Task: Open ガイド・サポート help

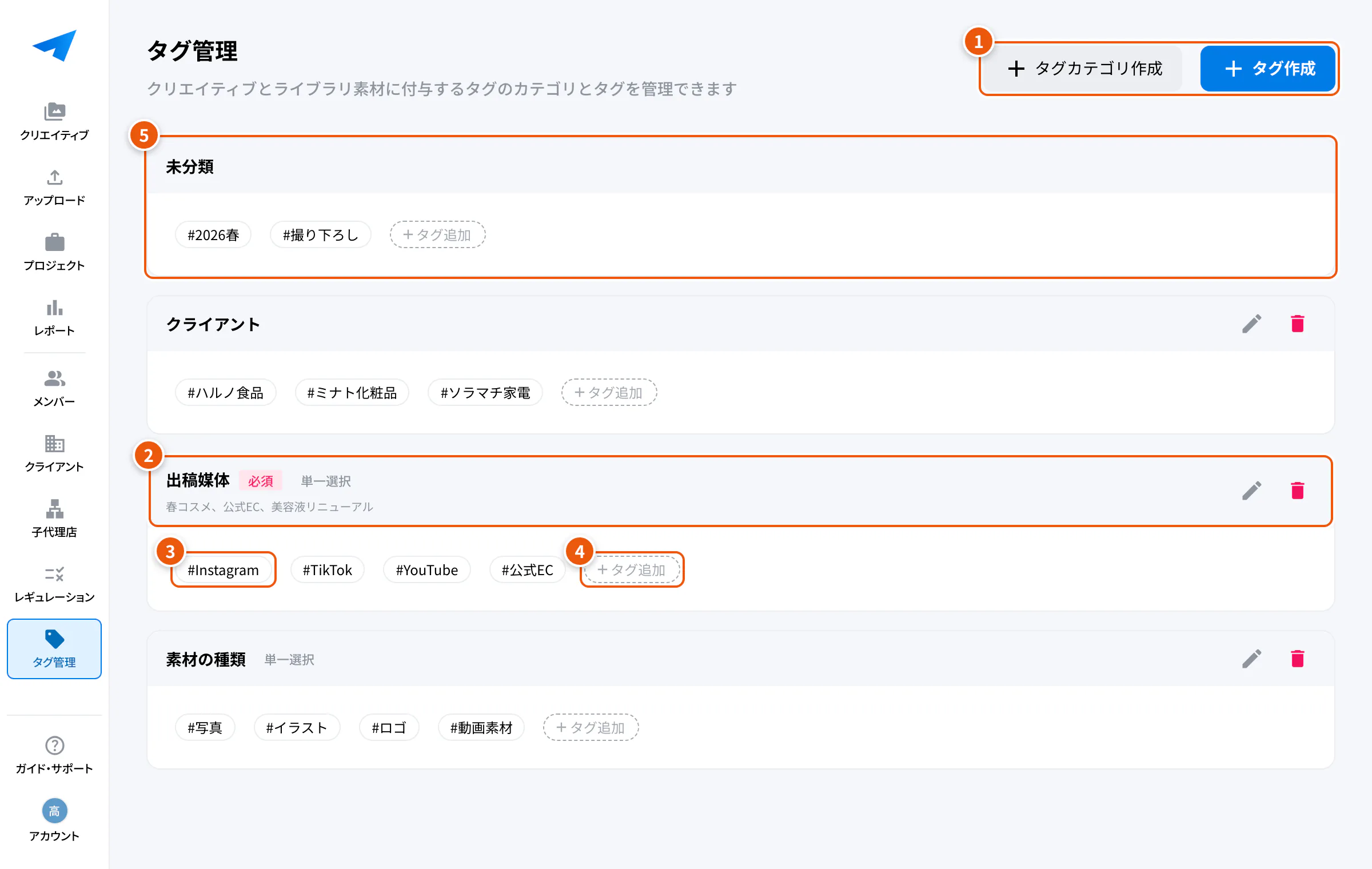Action: pos(54,755)
